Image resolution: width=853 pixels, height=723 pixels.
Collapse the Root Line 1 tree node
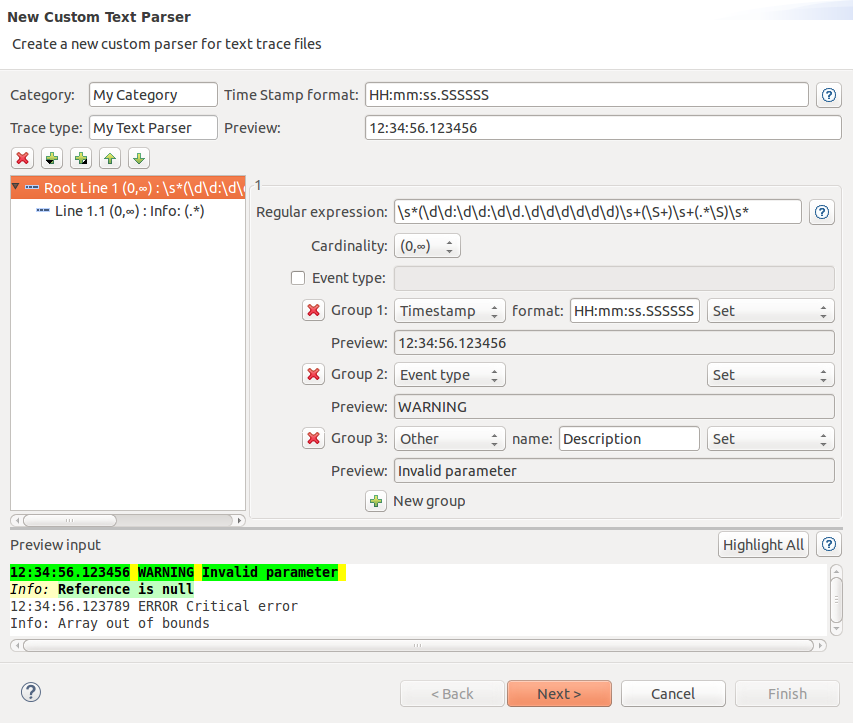(16, 187)
